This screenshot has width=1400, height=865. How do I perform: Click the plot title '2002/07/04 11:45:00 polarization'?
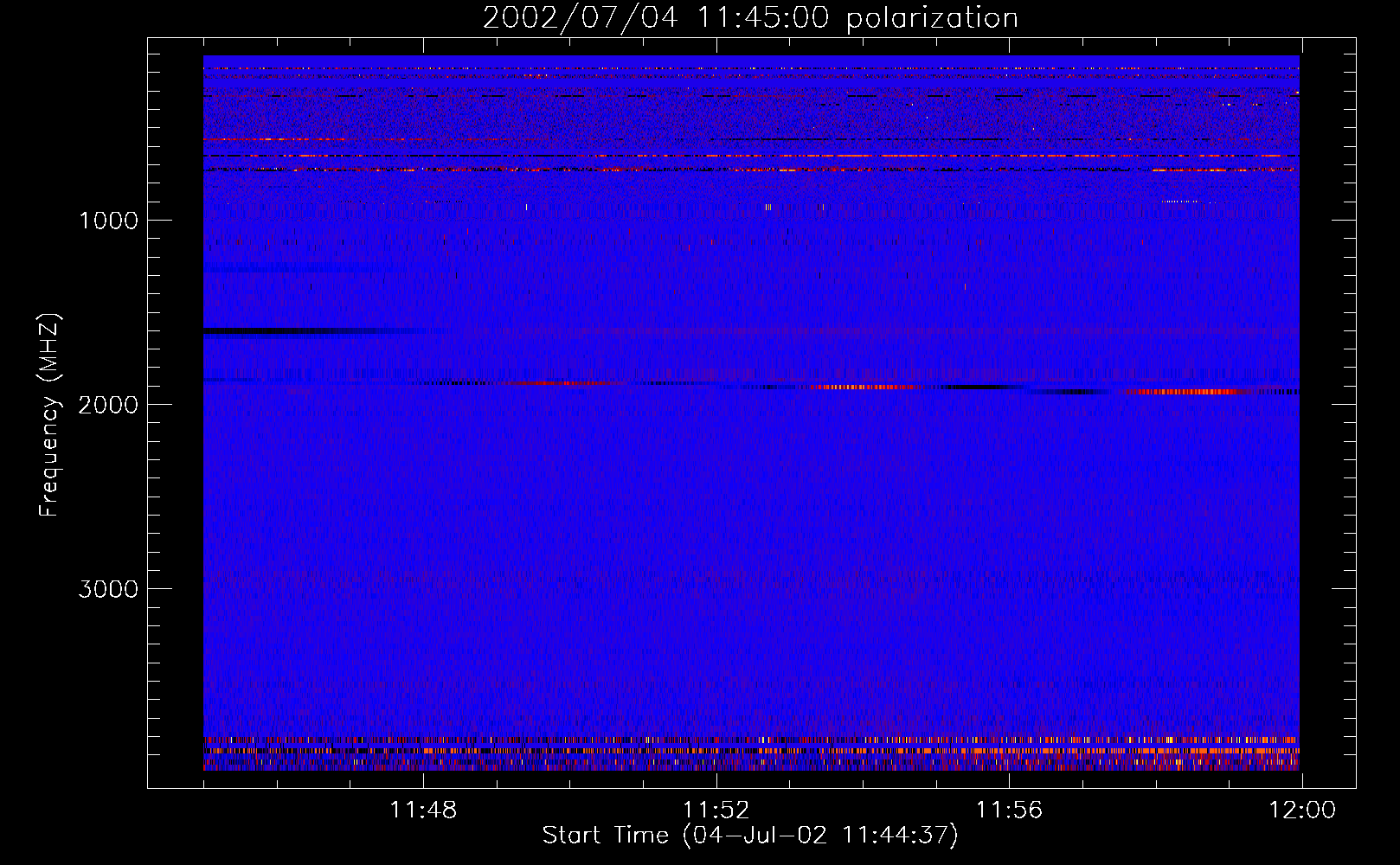point(750,18)
